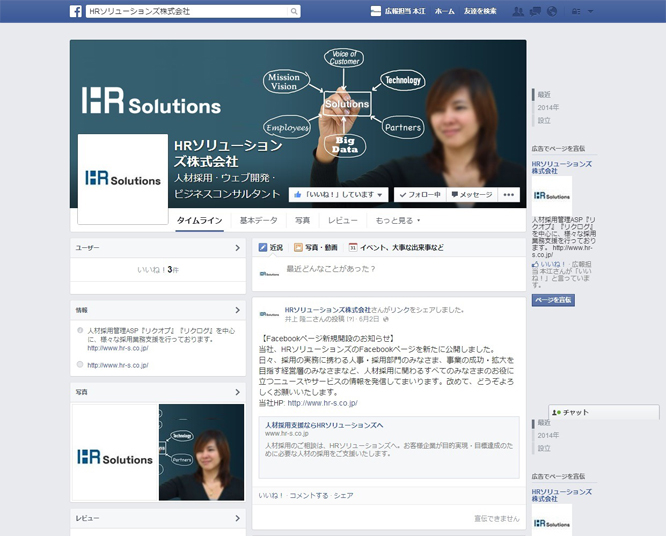Open the チャット bar

(x=604, y=412)
